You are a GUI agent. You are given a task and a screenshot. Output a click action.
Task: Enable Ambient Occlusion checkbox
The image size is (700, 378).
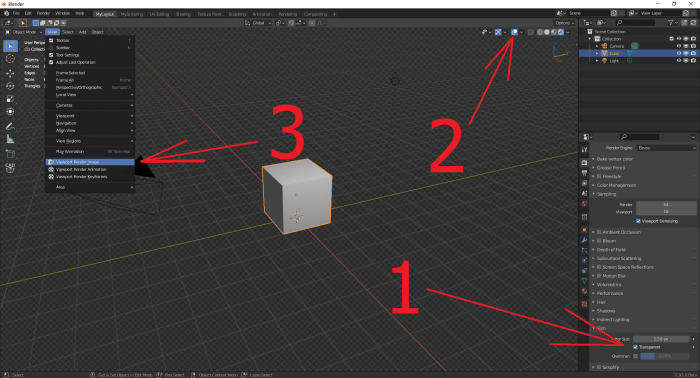[x=599, y=232]
